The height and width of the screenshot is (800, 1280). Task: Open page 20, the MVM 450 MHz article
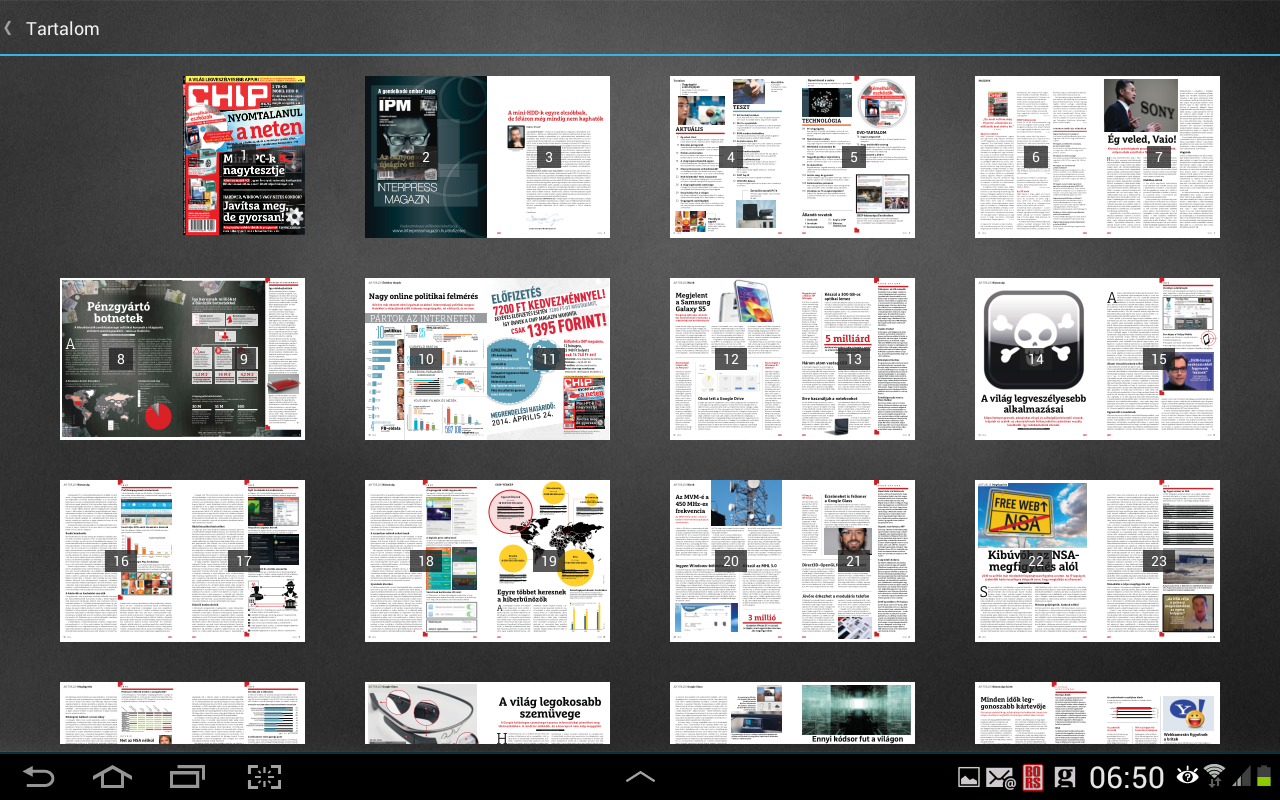731,561
